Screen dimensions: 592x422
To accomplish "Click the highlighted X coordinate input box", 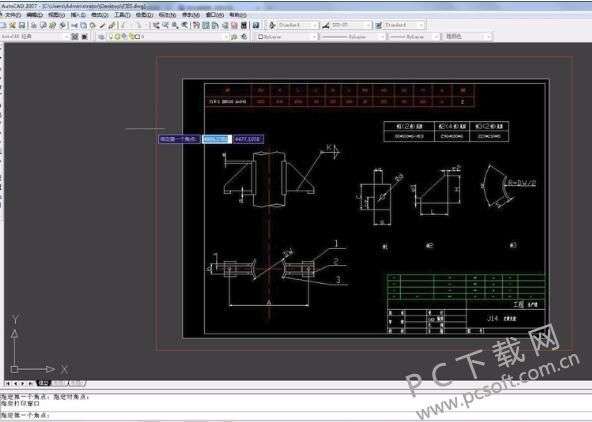I will [x=217, y=139].
